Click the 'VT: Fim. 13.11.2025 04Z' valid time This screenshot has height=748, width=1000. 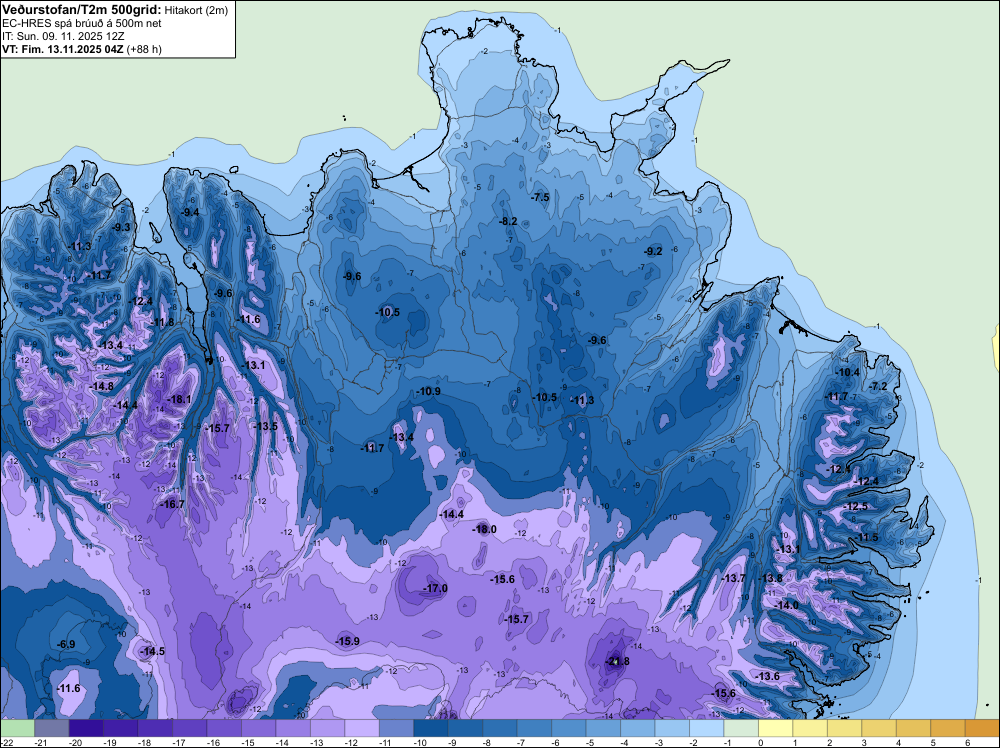coord(62,49)
